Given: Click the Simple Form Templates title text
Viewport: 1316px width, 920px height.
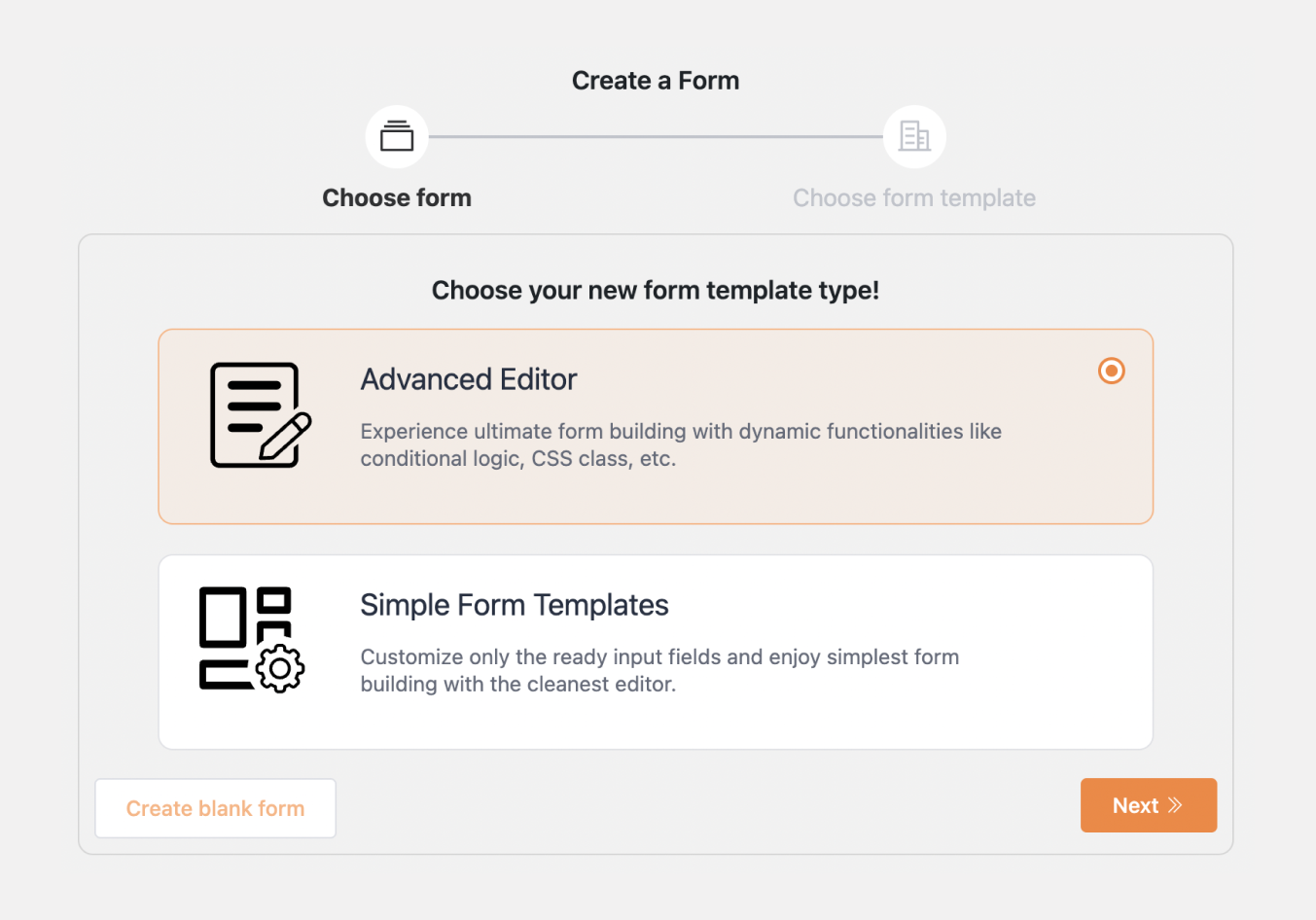Looking at the screenshot, I should (x=515, y=605).
